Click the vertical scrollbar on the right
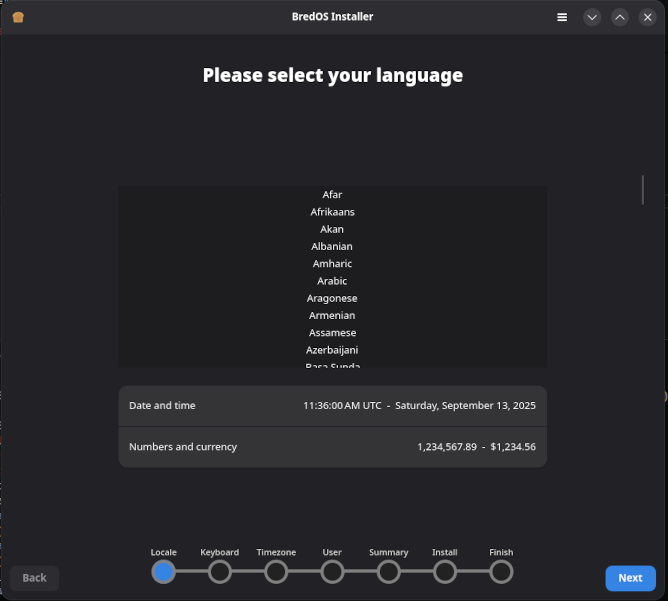This screenshot has width=668, height=601. tap(642, 190)
